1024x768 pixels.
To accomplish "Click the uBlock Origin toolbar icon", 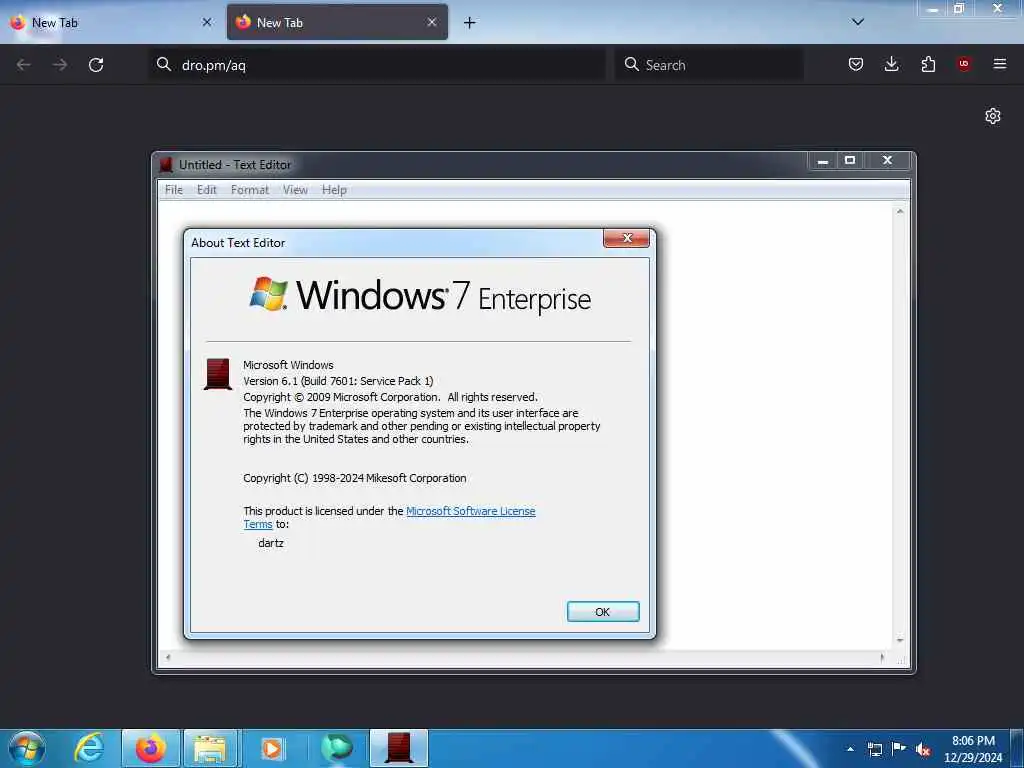I will pos(964,64).
